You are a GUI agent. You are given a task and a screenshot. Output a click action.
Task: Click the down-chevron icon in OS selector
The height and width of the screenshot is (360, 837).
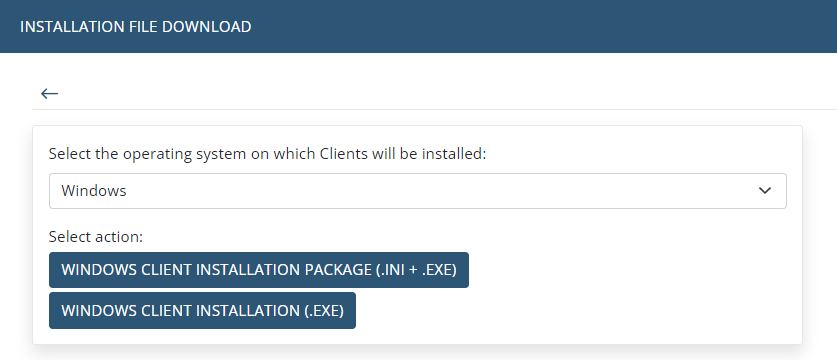coord(765,191)
